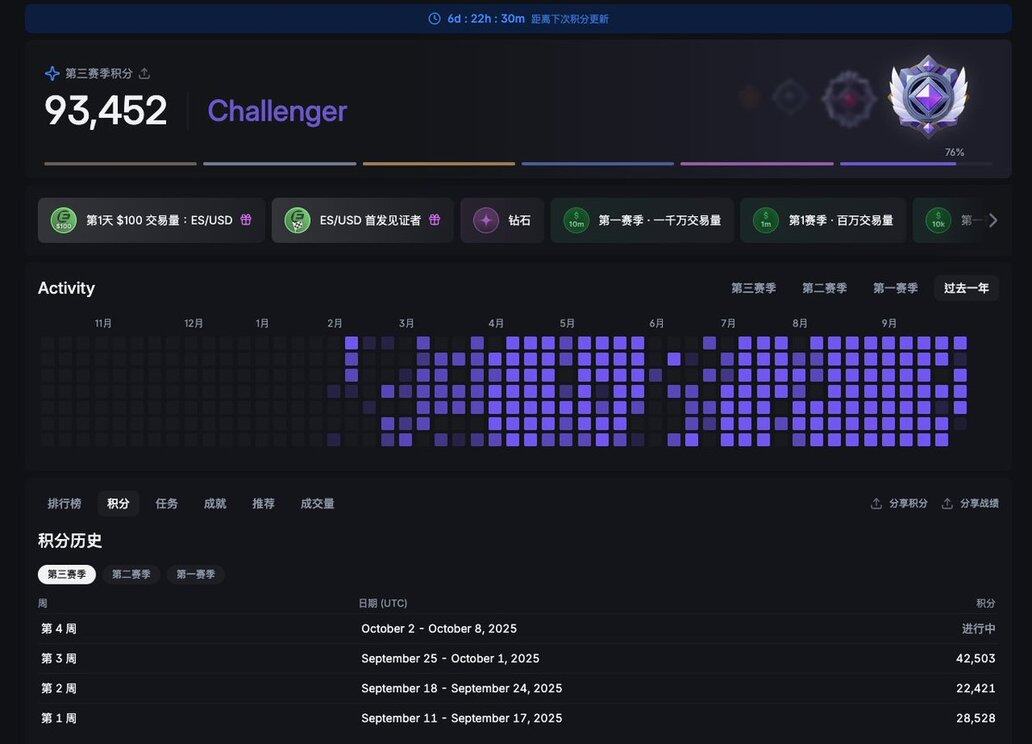Click the 分享积分 button
The width and height of the screenshot is (1032, 744).
pyautogui.click(x=899, y=503)
